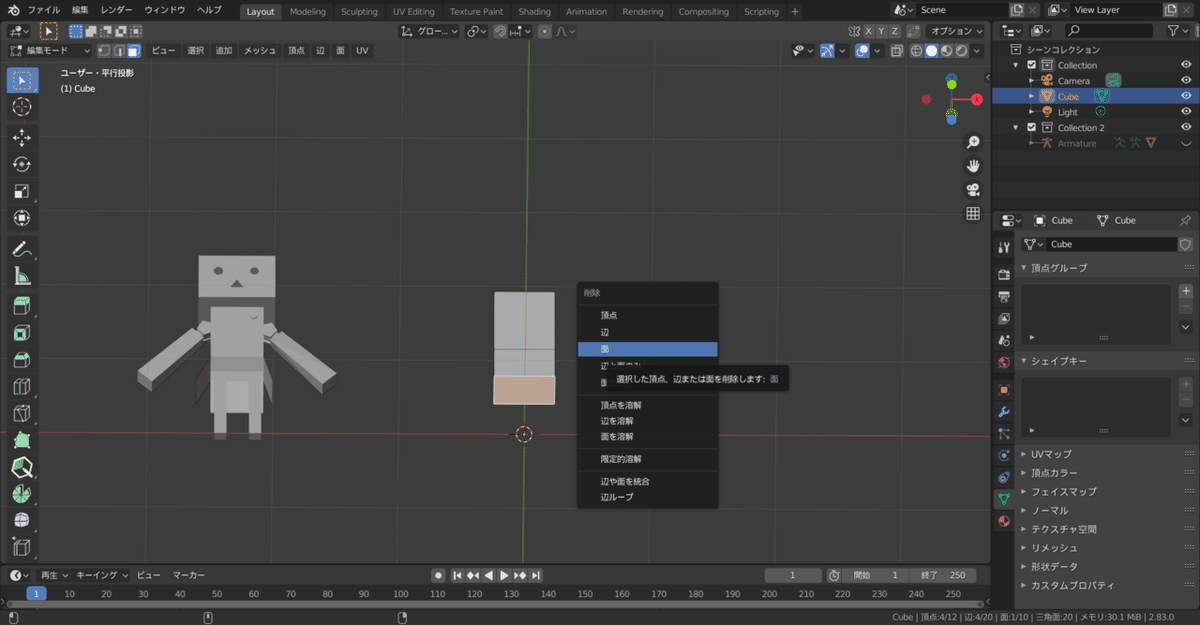
Task: Toggle X-ray view in header
Action: click(898, 50)
